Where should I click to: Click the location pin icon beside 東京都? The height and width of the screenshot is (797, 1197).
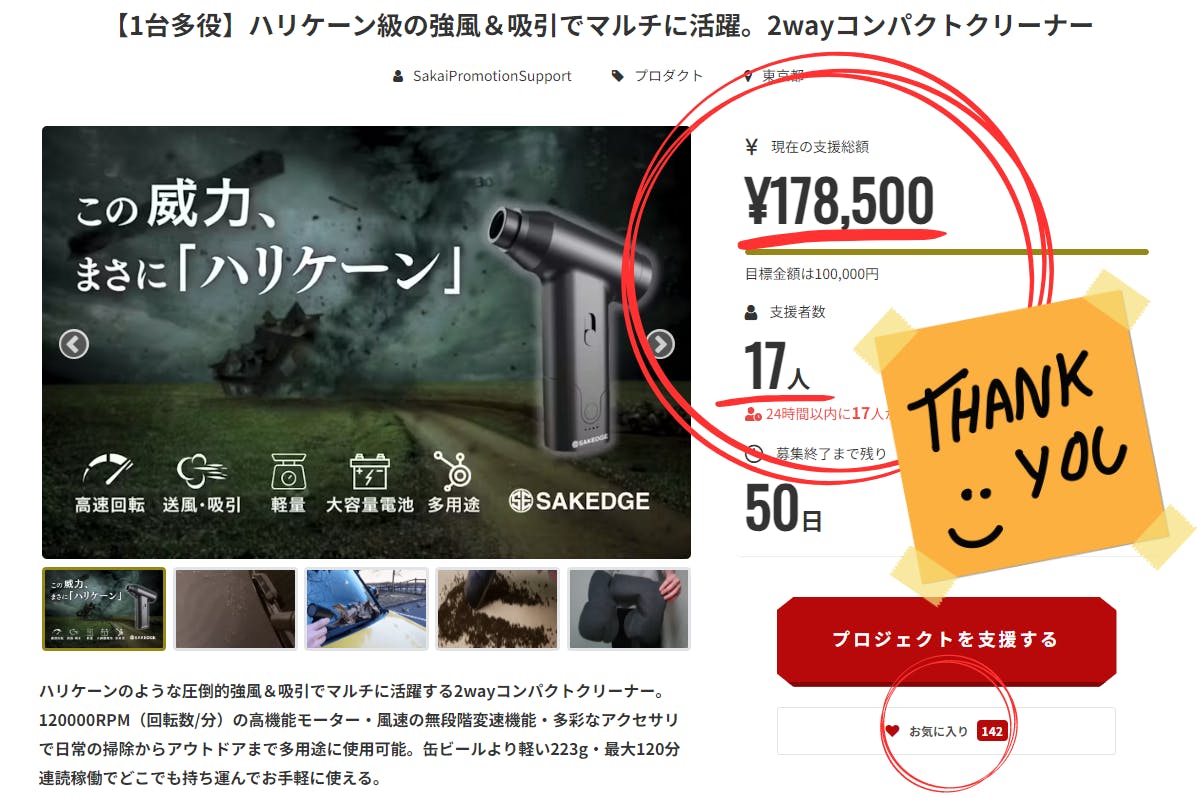coord(748,76)
